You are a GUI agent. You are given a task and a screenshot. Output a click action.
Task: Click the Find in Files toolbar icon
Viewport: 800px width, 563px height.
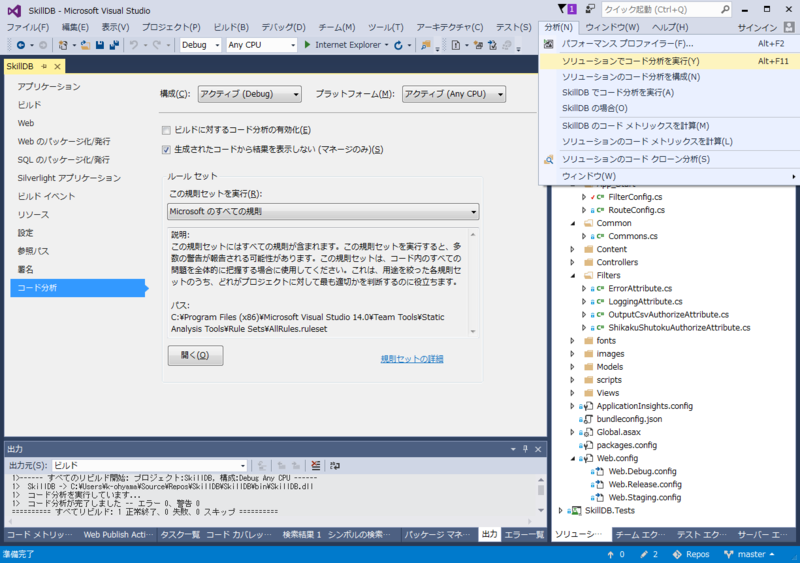(425, 45)
